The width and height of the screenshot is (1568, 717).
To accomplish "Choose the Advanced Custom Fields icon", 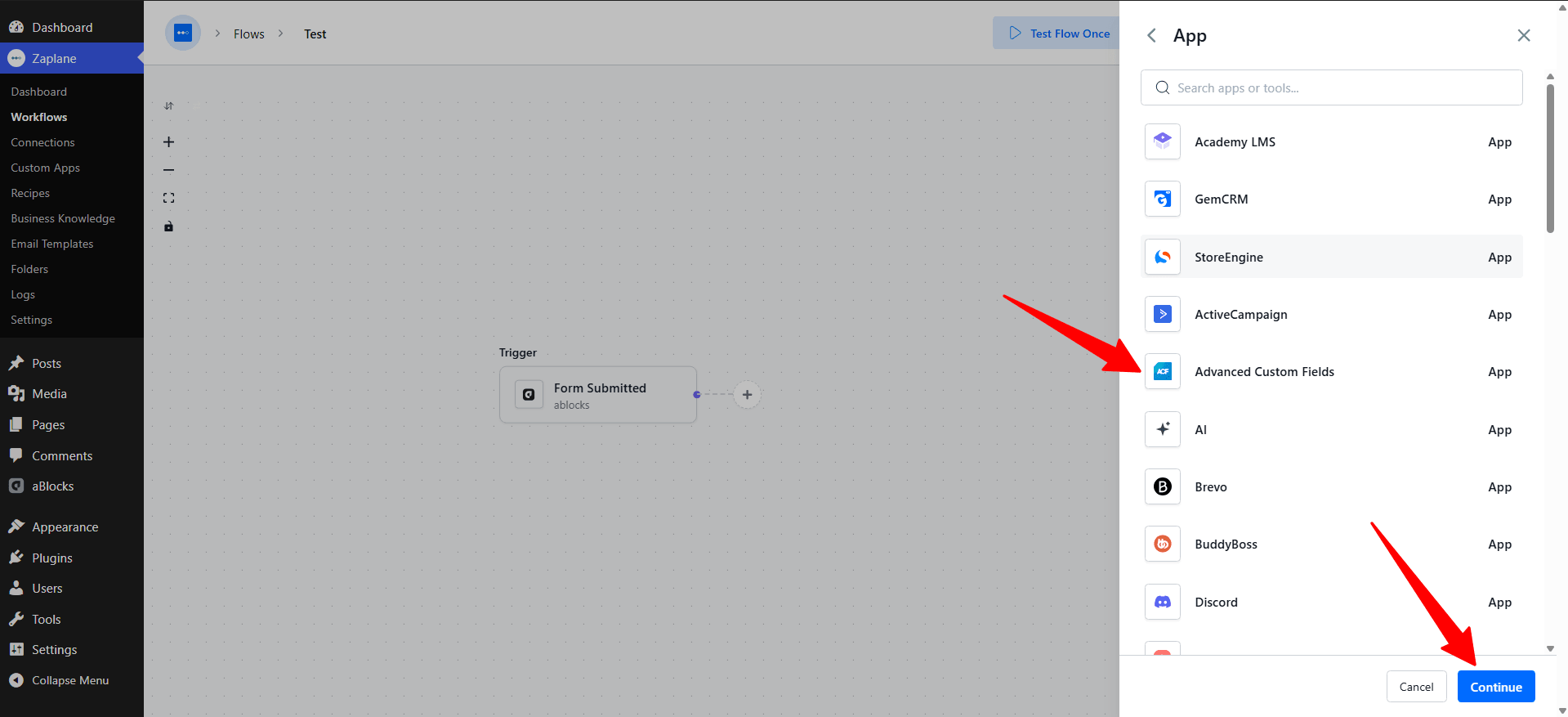I will tap(1163, 371).
